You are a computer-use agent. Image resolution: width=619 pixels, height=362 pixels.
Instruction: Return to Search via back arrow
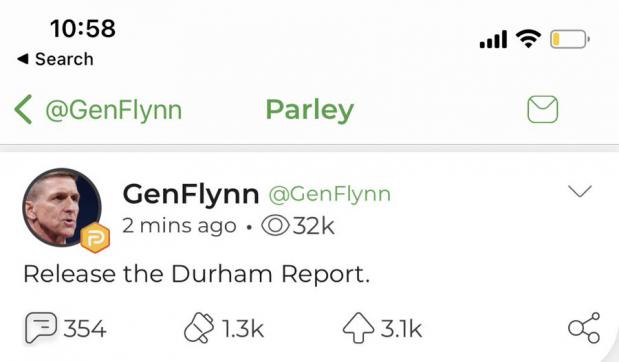coord(55,59)
